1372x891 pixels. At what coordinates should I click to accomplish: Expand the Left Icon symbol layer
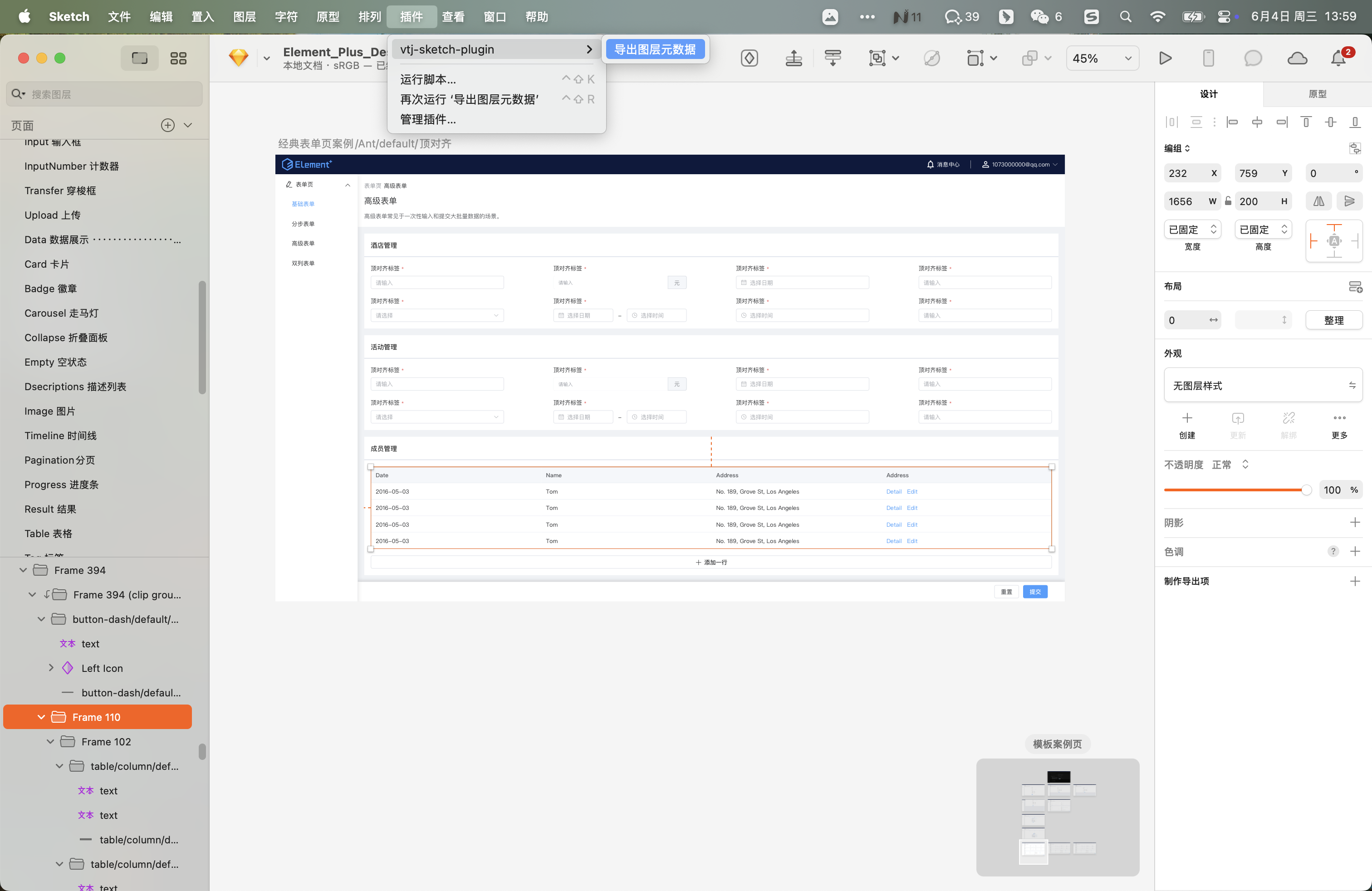click(51, 668)
